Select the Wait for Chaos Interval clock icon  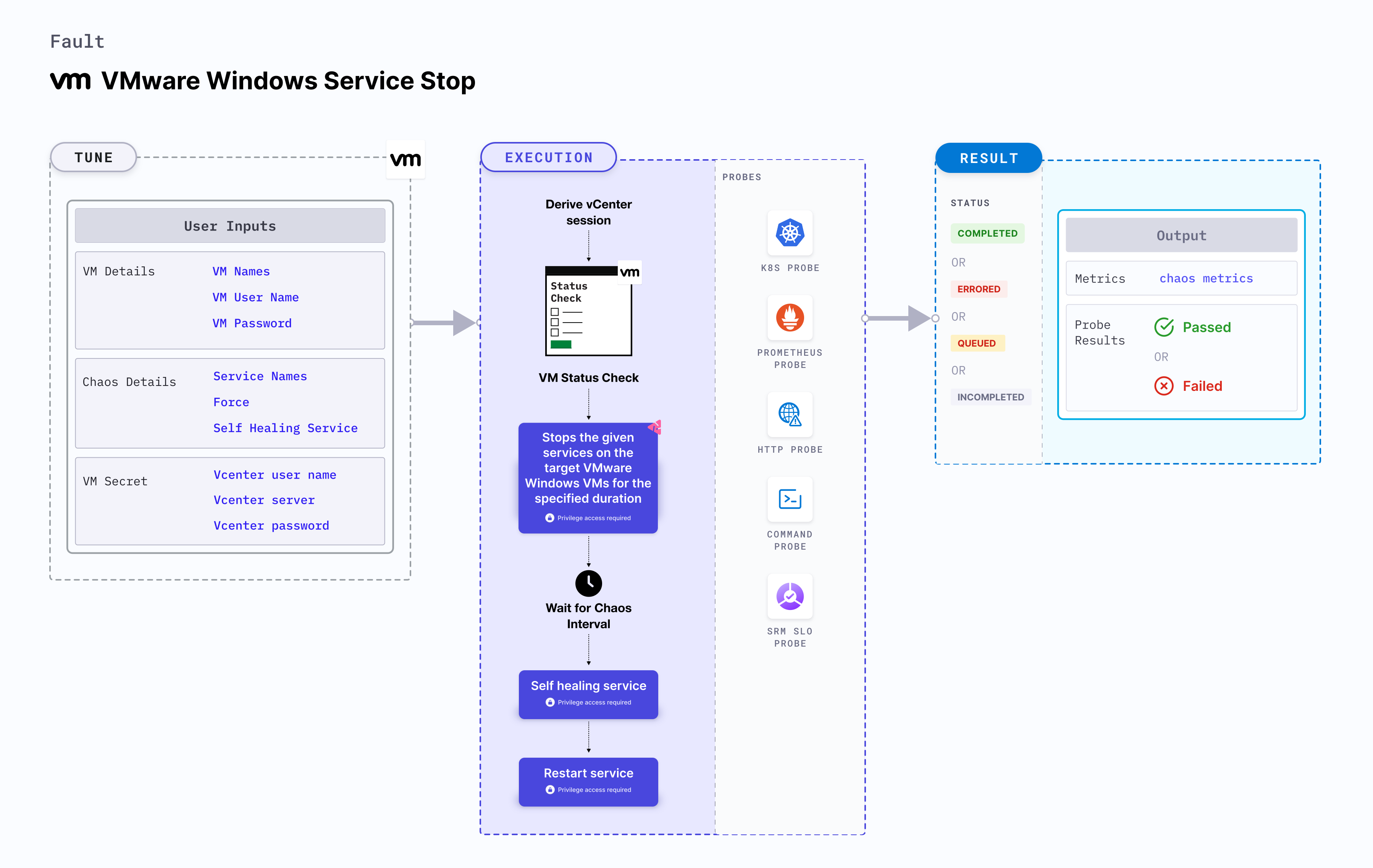point(588,583)
